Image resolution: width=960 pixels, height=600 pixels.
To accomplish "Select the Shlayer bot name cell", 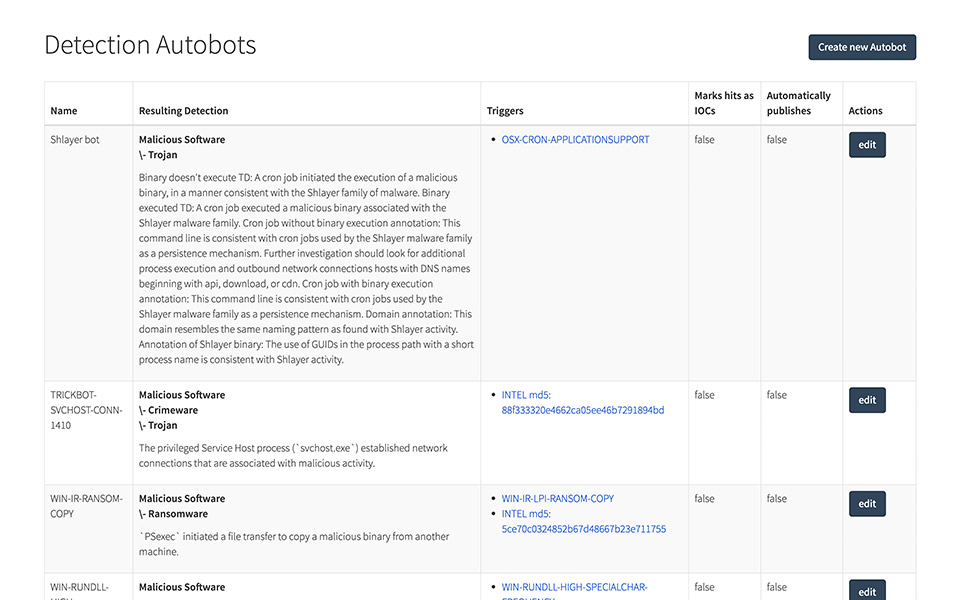I will (x=75, y=140).
